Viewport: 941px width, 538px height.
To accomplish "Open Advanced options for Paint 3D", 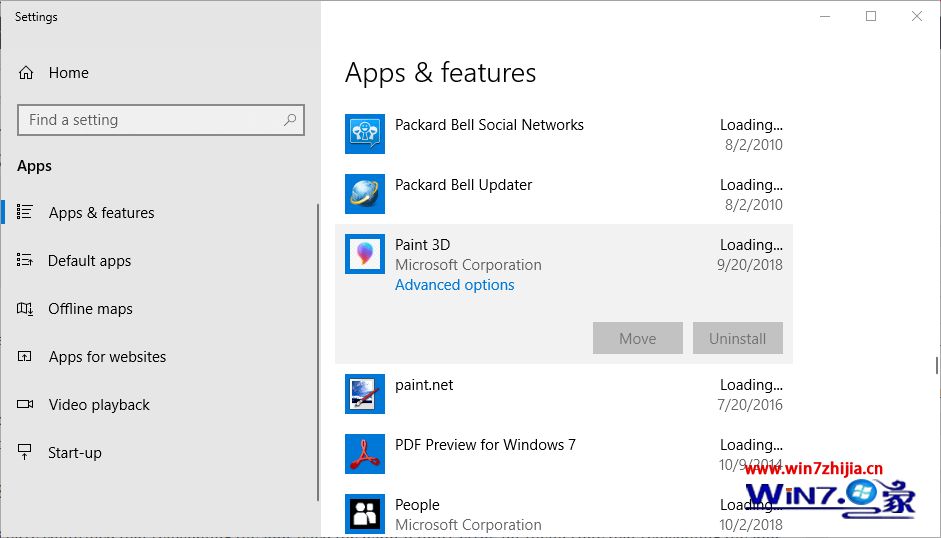I will click(x=454, y=285).
